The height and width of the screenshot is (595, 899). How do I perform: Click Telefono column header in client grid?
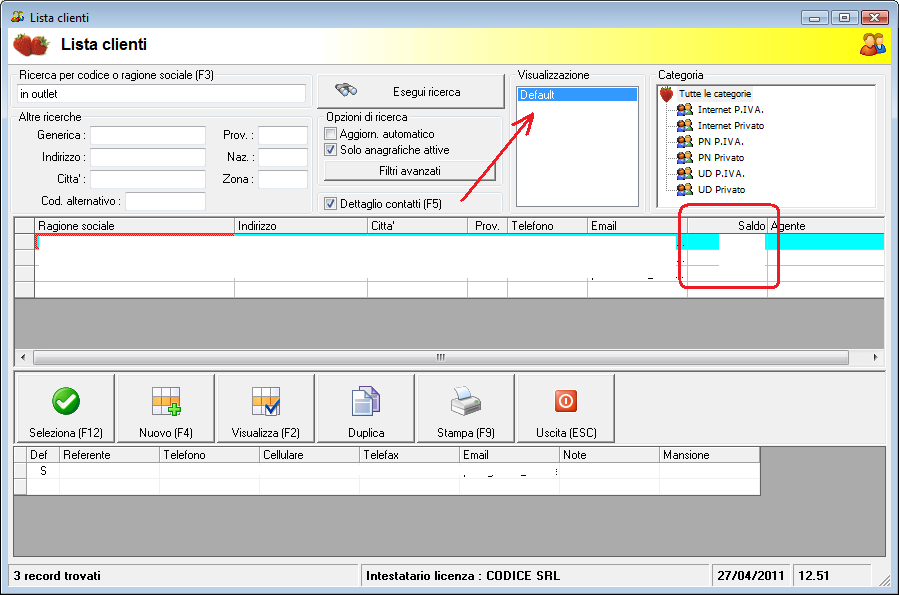pyautogui.click(x=548, y=226)
